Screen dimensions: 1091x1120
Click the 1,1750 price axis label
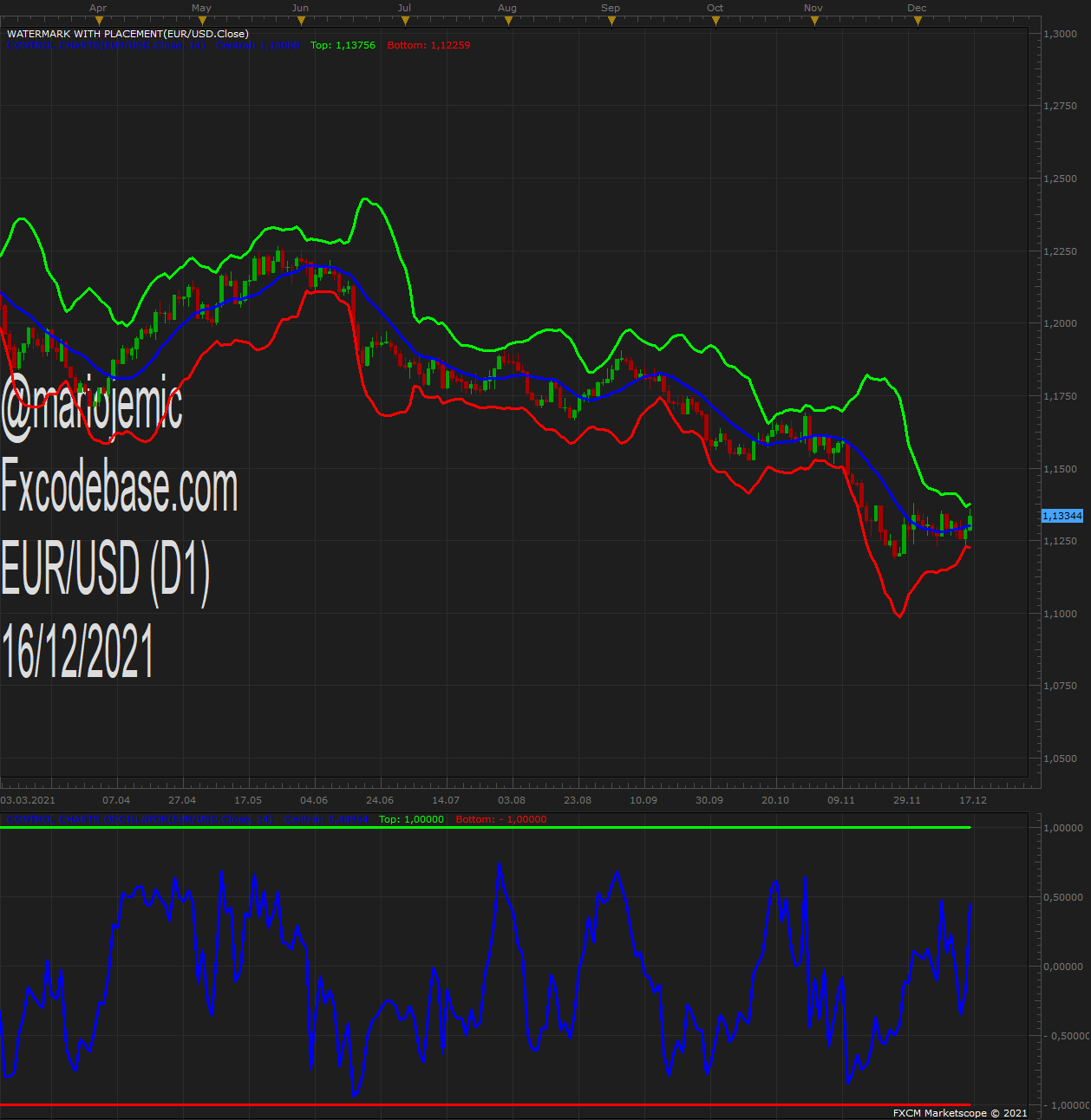click(1061, 396)
